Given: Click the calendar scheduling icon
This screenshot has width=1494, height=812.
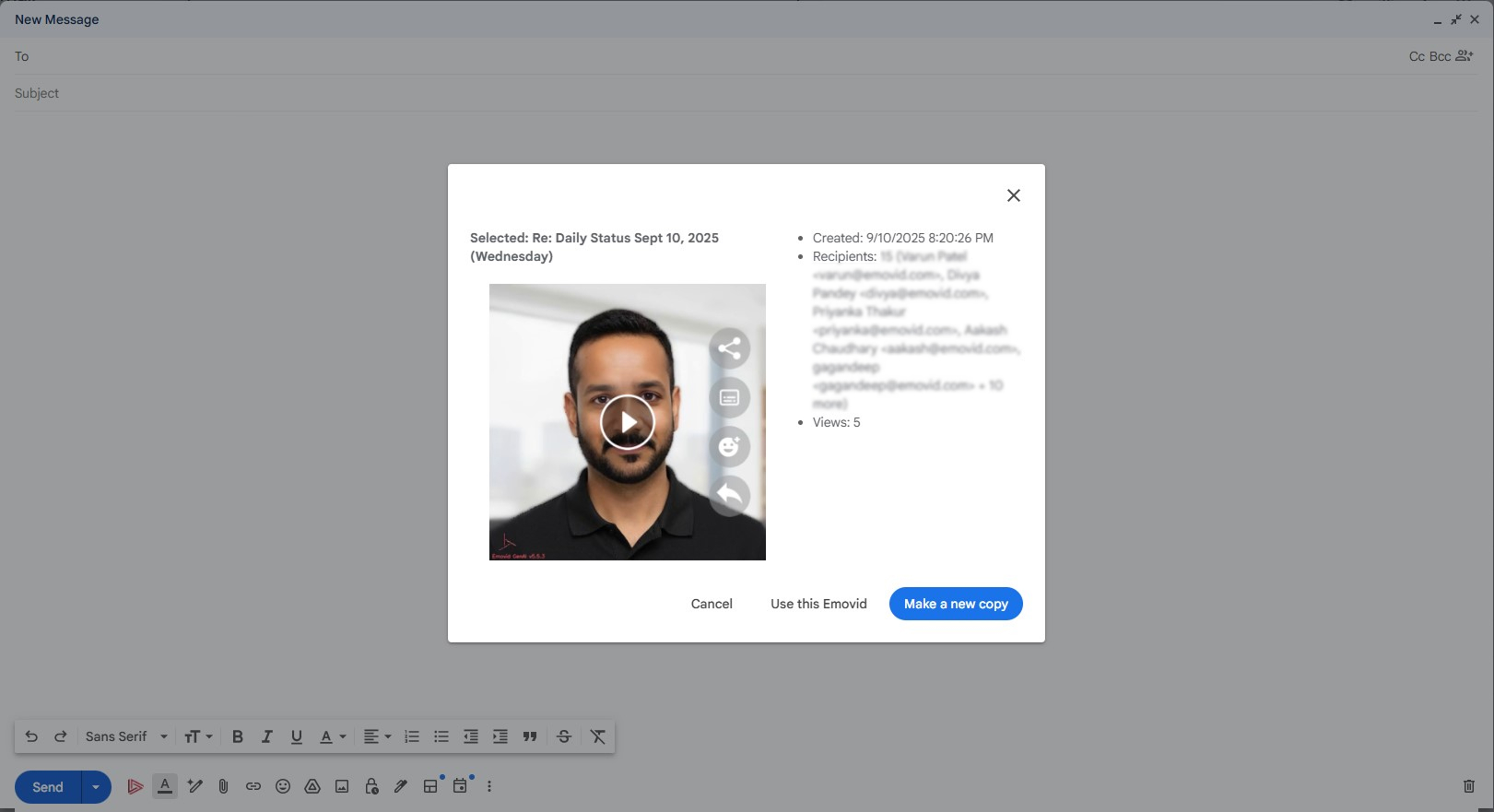Looking at the screenshot, I should coord(460,786).
